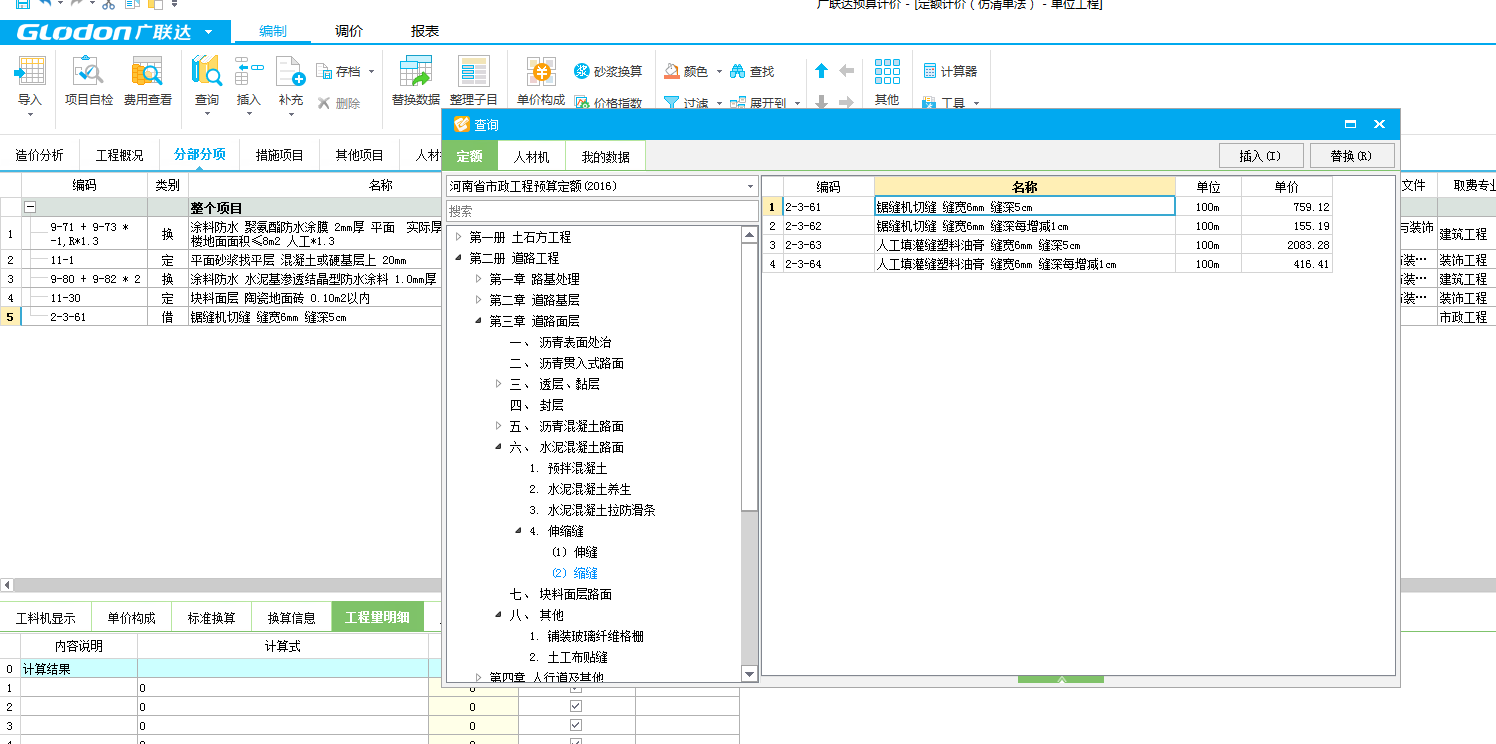This screenshot has width=1496, height=744.
Task: Open the 展开到 dropdown arrow
Action: [798, 103]
